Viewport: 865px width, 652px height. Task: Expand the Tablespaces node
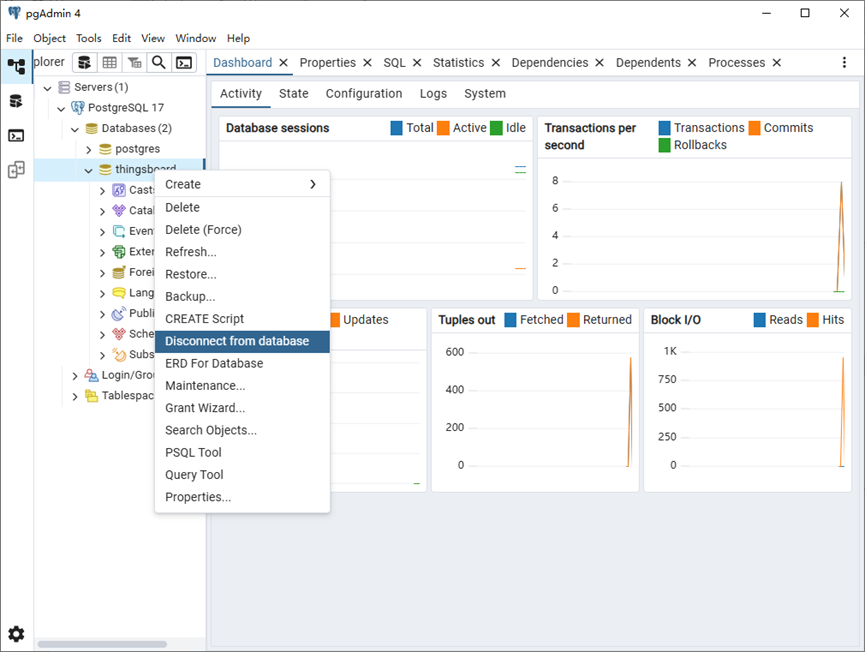[x=75, y=396]
